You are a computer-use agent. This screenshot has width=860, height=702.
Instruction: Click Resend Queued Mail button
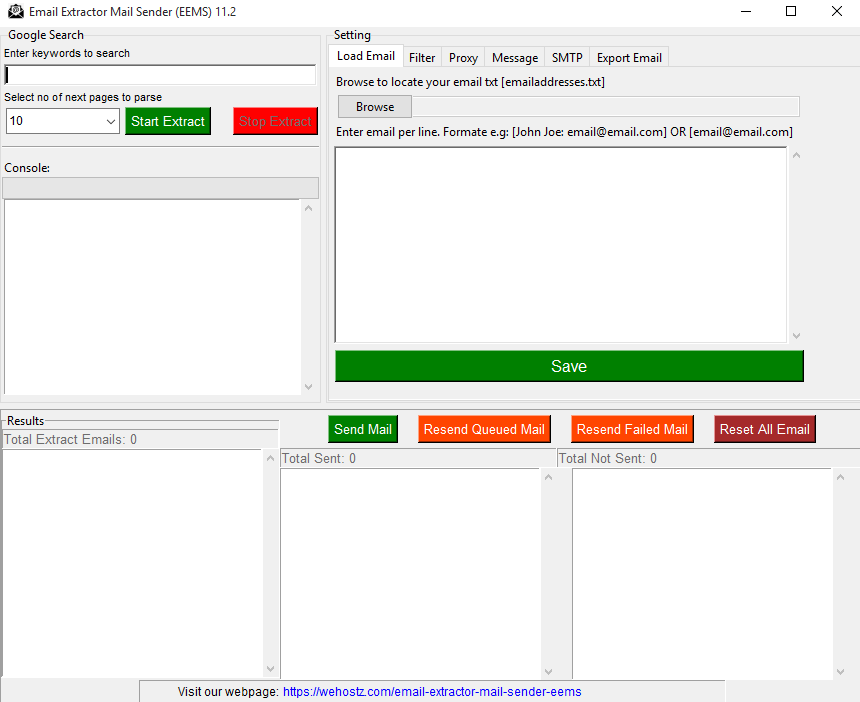tap(484, 429)
